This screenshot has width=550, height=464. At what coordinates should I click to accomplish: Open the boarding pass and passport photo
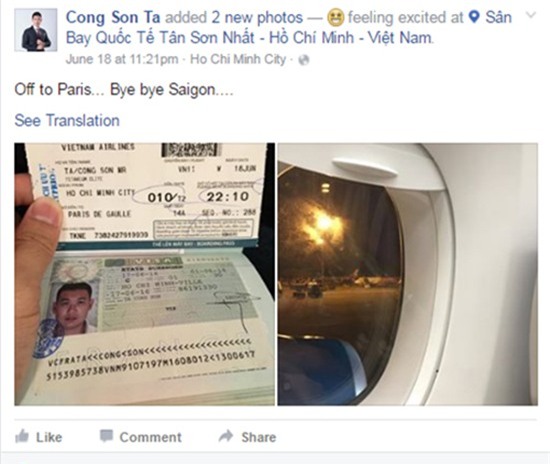(x=145, y=274)
